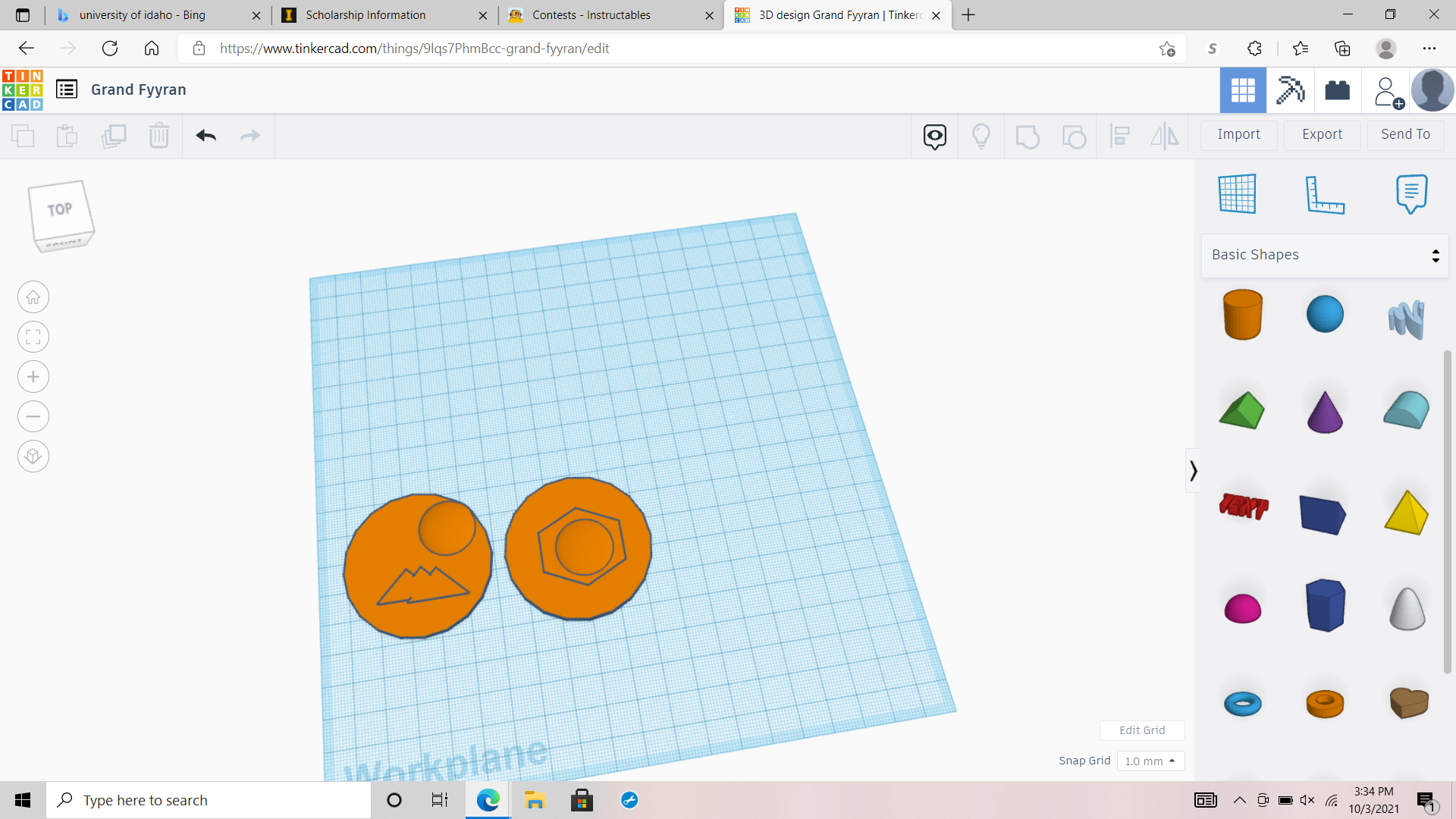1456x819 pixels.
Task: Select the sphere shape tool
Action: coord(1324,312)
